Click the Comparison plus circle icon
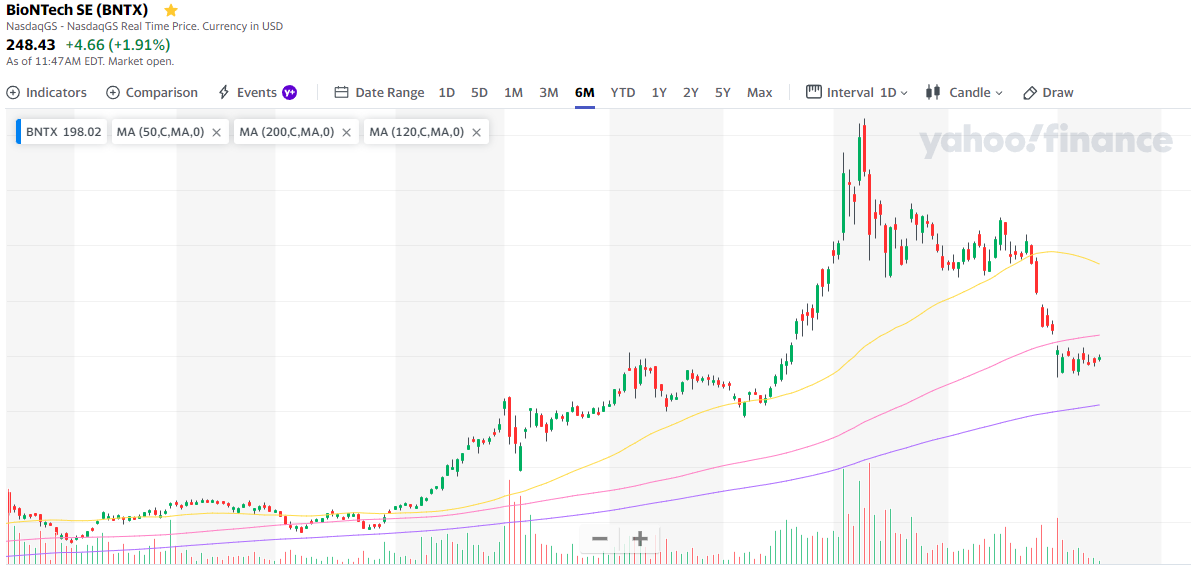This screenshot has width=1191, height=570. (113, 93)
